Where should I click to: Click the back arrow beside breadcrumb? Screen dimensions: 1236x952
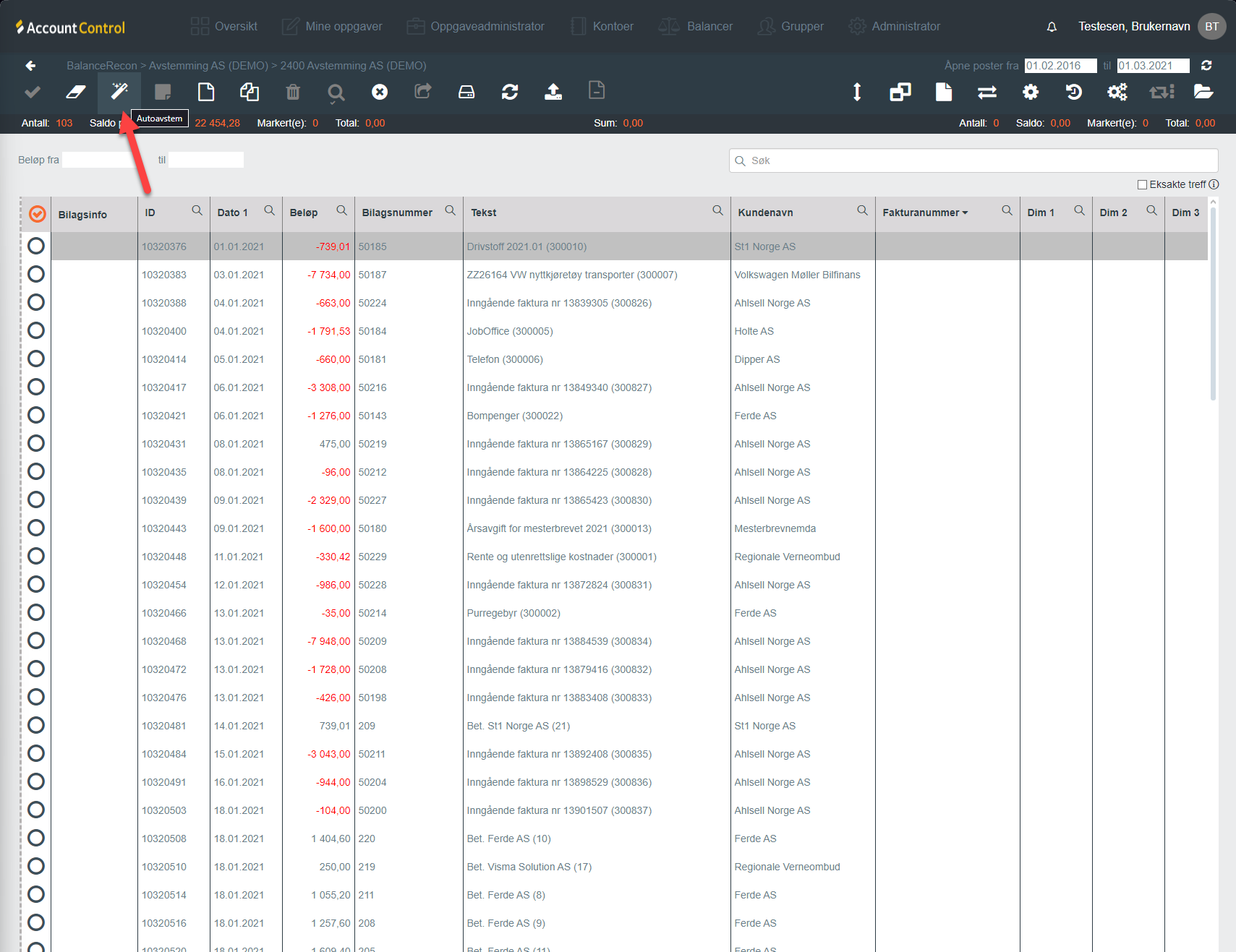pyautogui.click(x=30, y=66)
